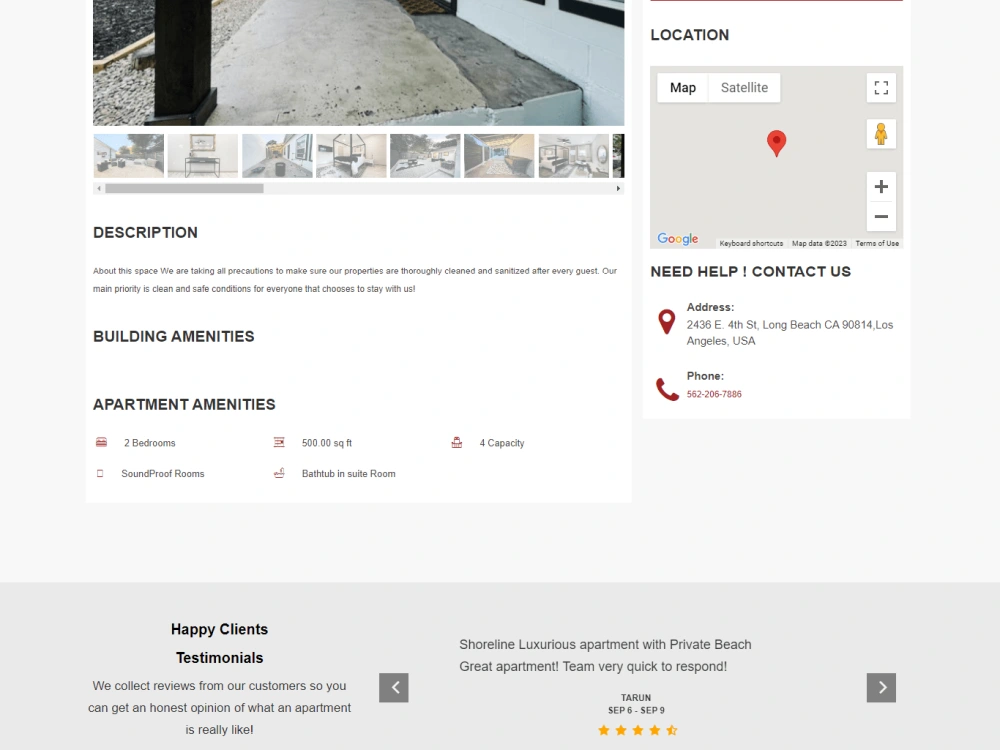This screenshot has height=750, width=1000.
Task: Zoom in on the map
Action: pos(881,186)
